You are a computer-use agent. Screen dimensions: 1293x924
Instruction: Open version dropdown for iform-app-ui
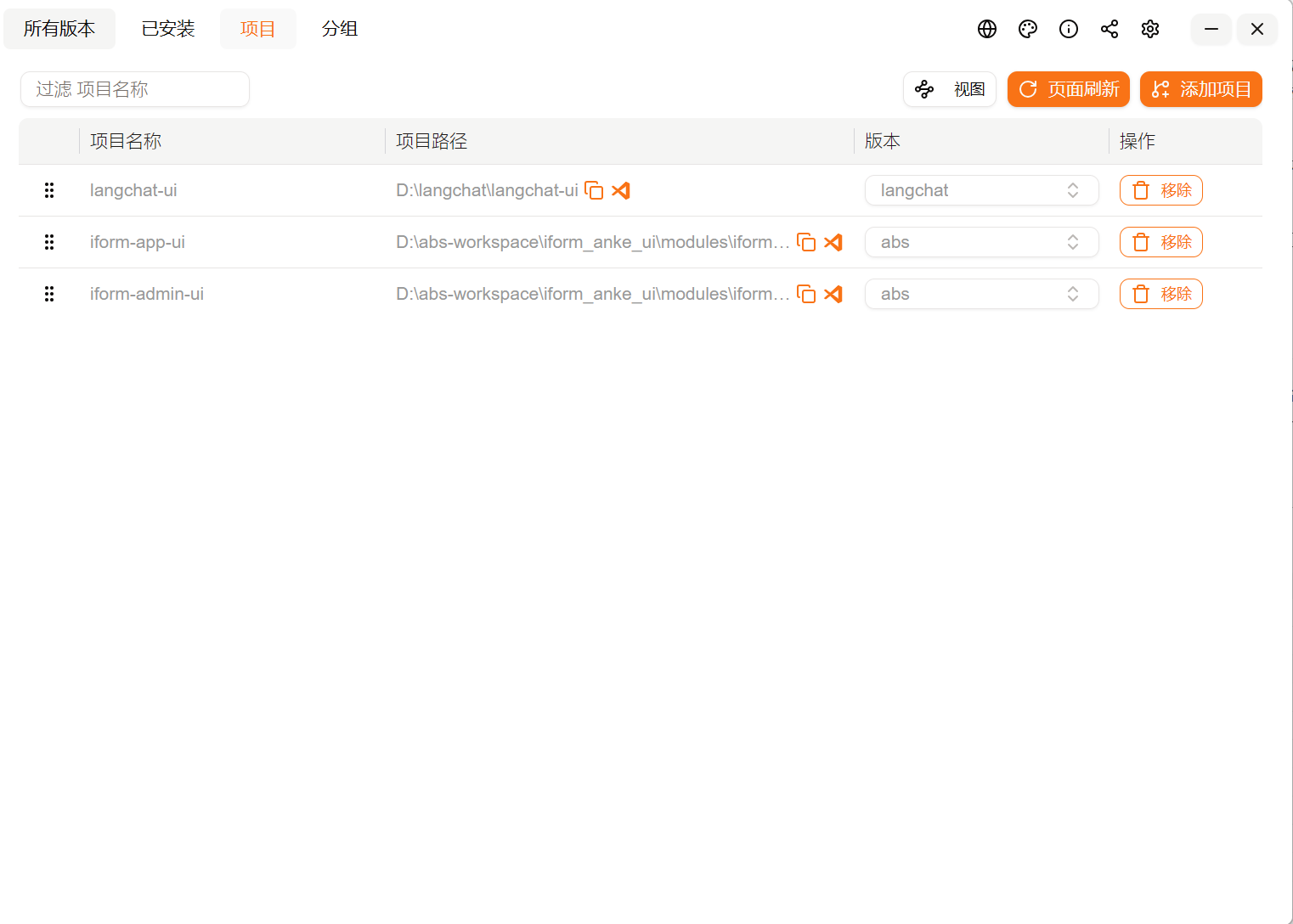coord(981,242)
